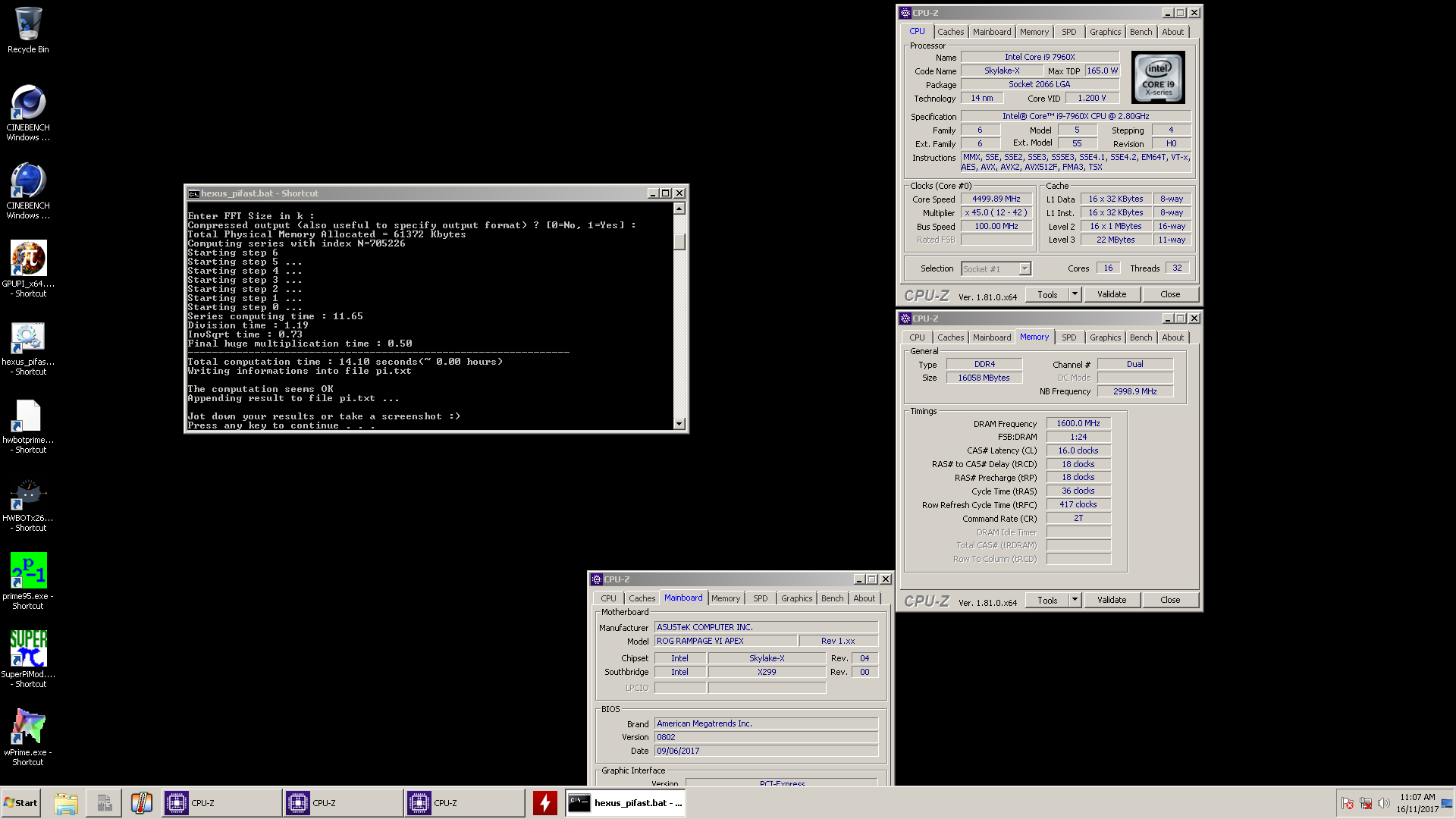This screenshot has height=819, width=1456.
Task: Click console scrollbar down arrow
Action: [x=679, y=424]
